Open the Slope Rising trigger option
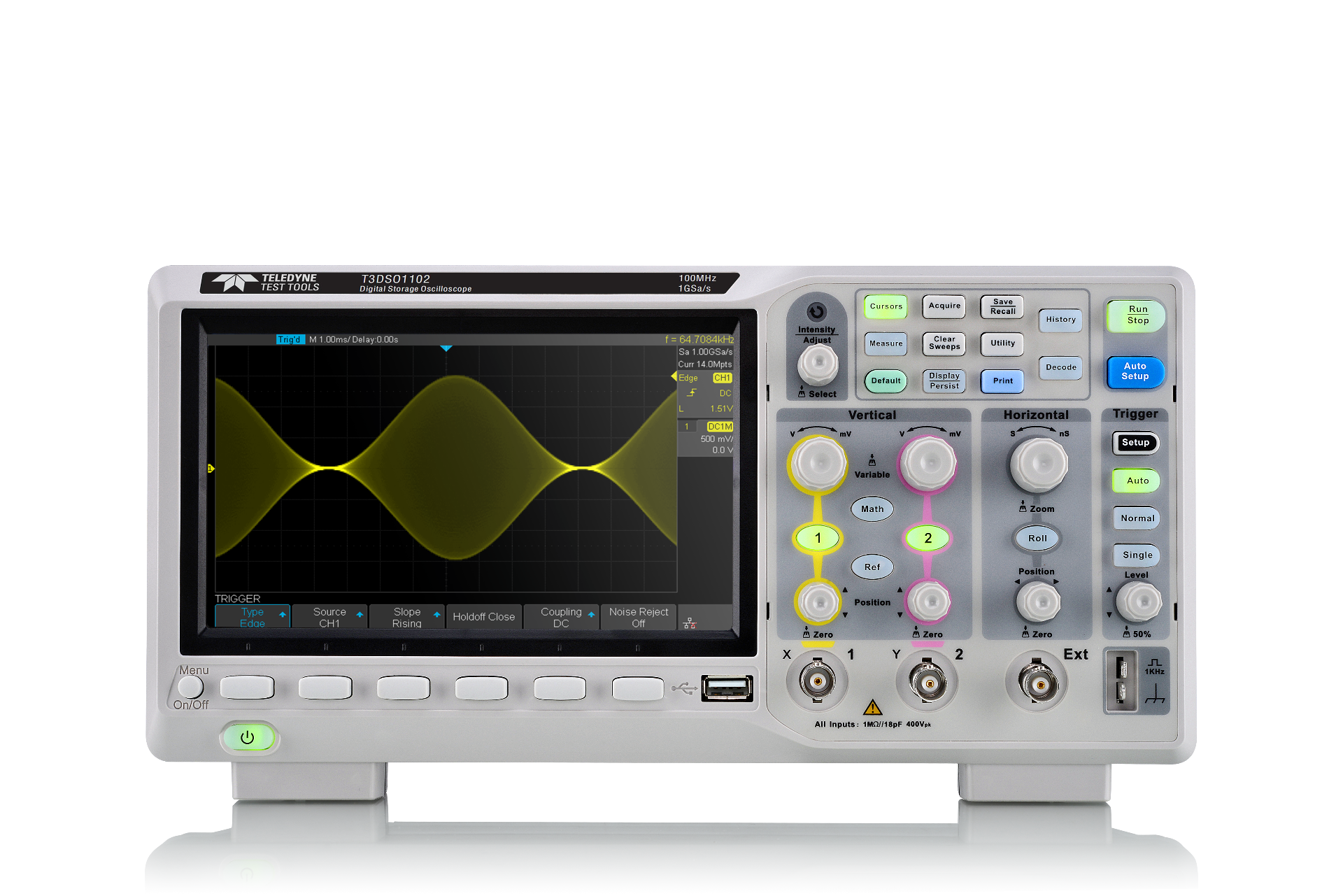Image resolution: width=1343 pixels, height=896 pixels. 406,616
